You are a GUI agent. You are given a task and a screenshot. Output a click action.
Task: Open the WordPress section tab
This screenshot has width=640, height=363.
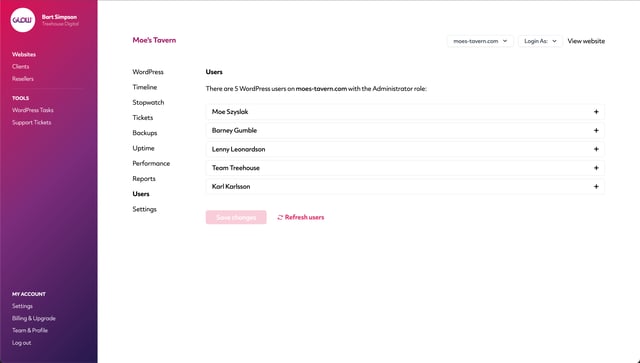(148, 72)
